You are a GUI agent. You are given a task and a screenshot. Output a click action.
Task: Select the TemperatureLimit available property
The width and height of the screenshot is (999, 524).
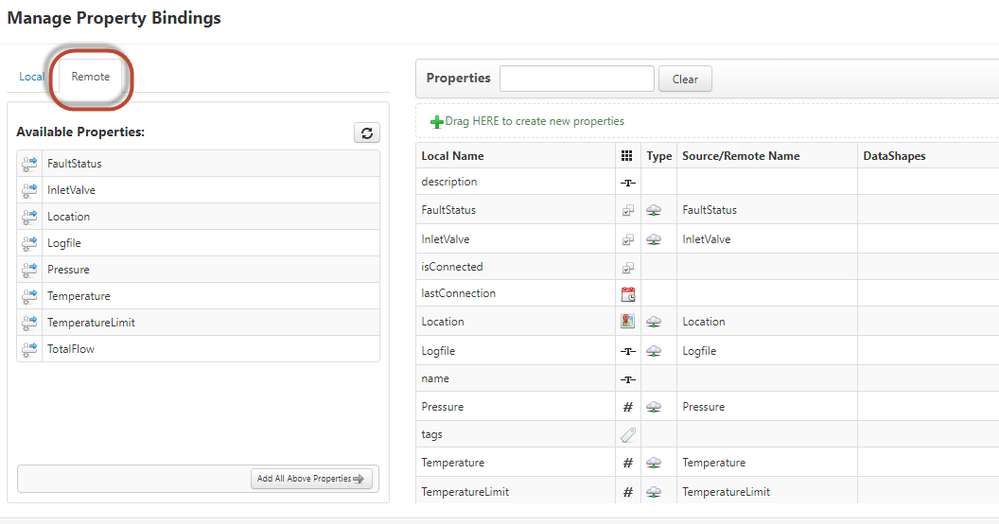[198, 323]
